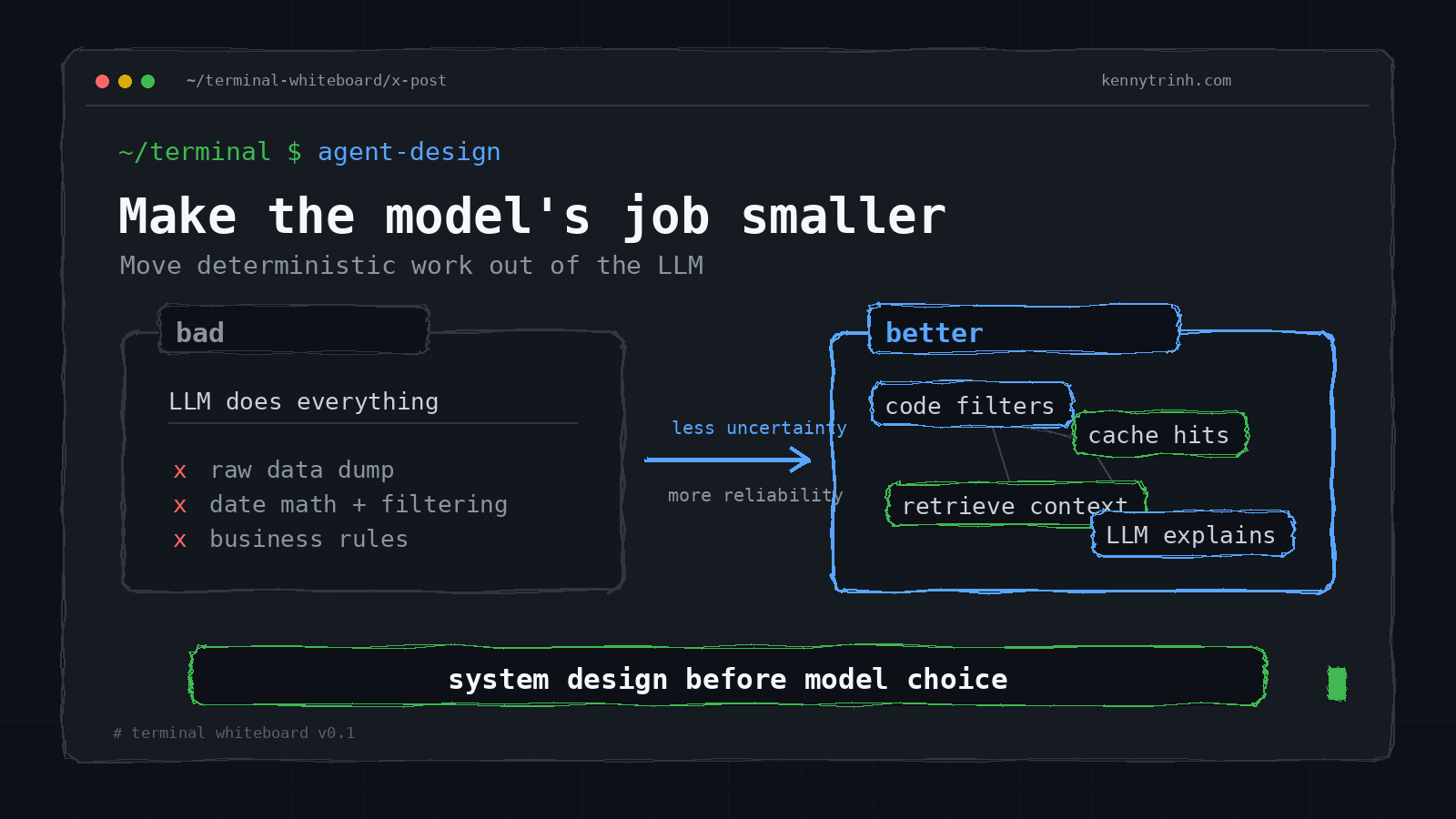
Task: Click the 'LLM explains' box
Action: [x=1192, y=534]
